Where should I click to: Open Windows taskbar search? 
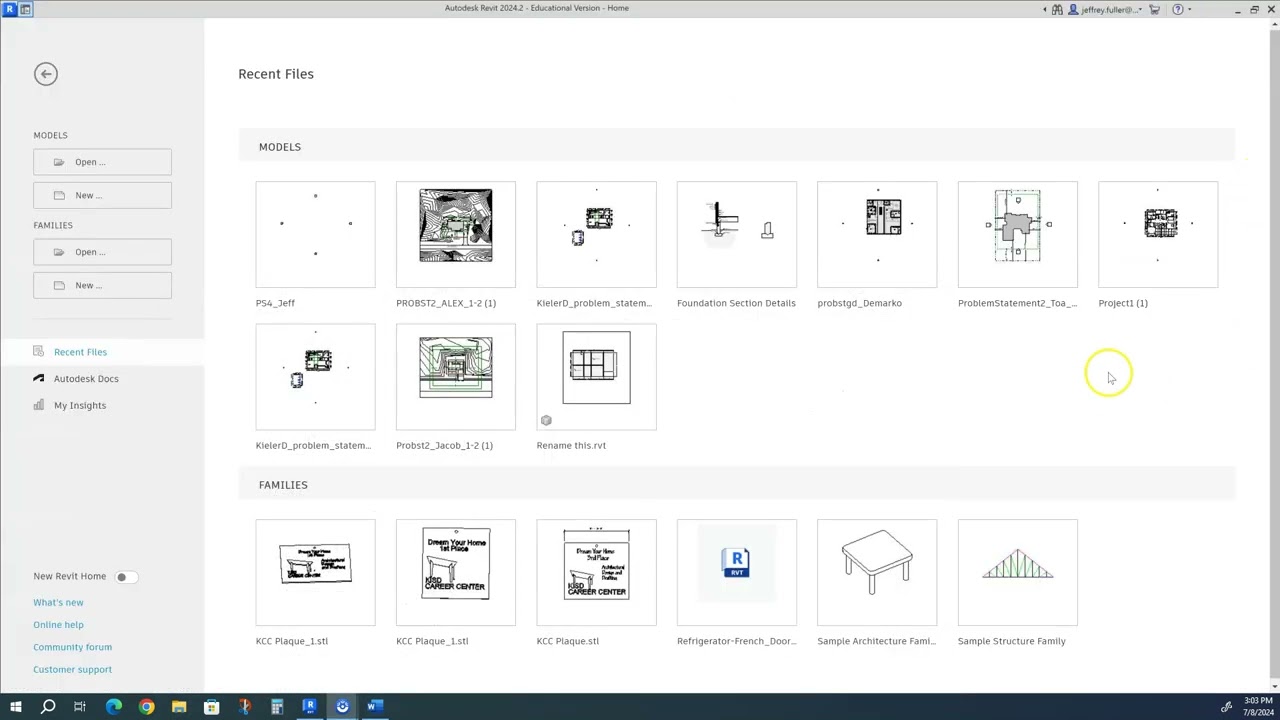(x=47, y=707)
